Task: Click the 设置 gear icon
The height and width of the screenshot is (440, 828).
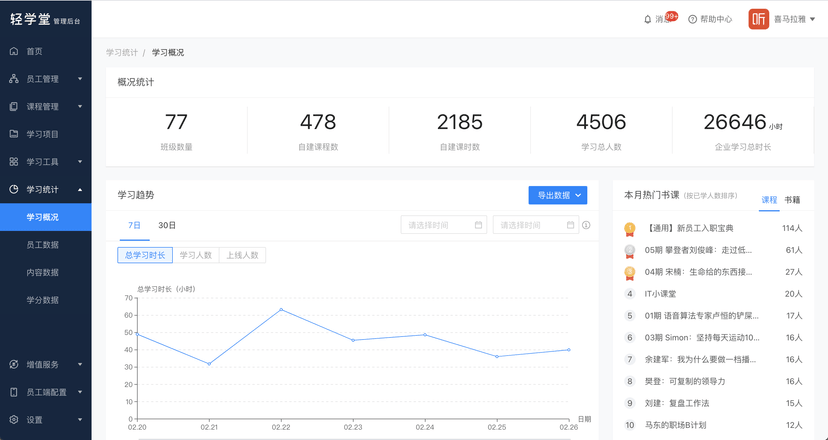Action: coord(14,420)
